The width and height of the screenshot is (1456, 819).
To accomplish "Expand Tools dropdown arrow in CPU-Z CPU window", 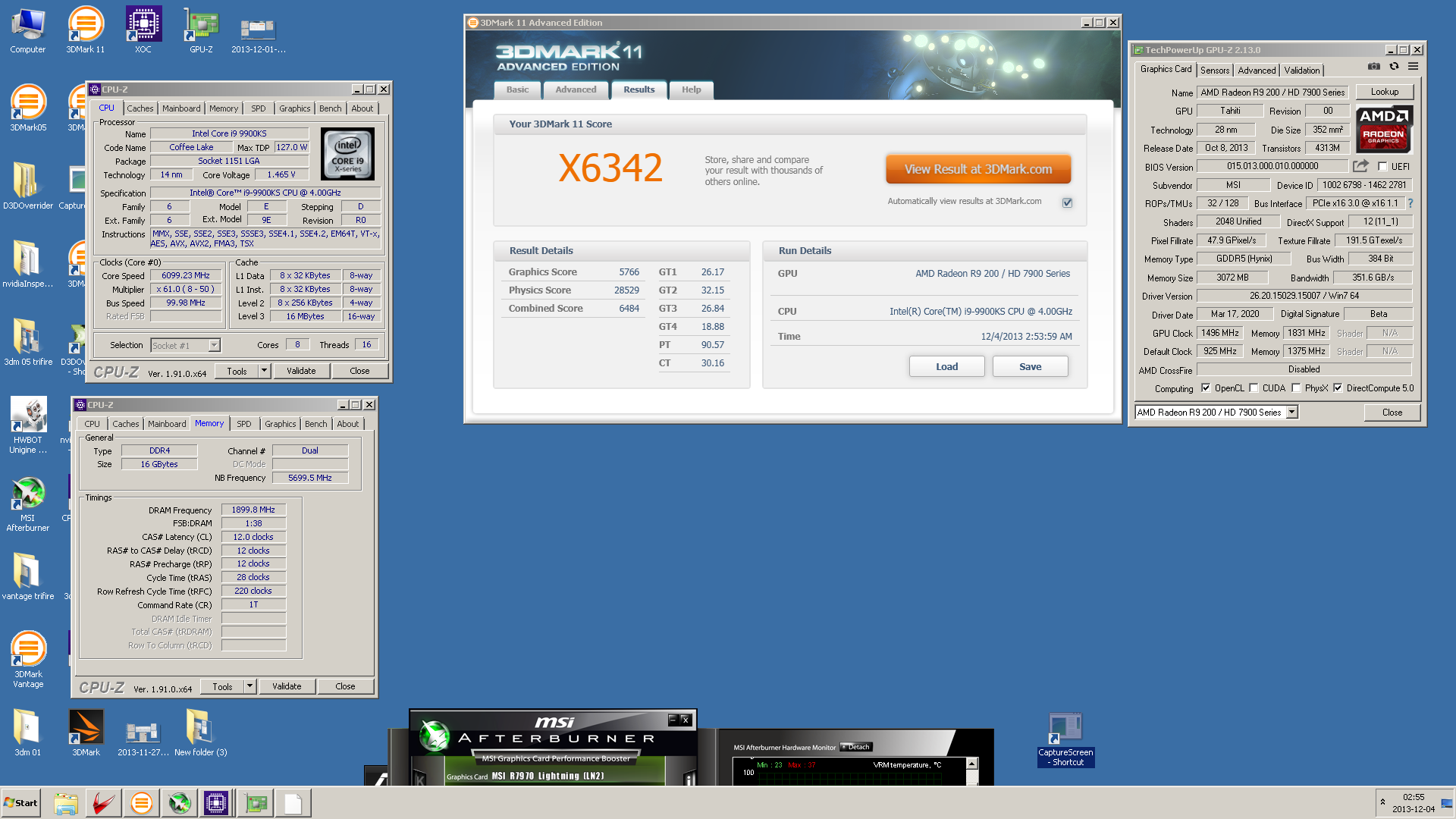I will coord(264,371).
